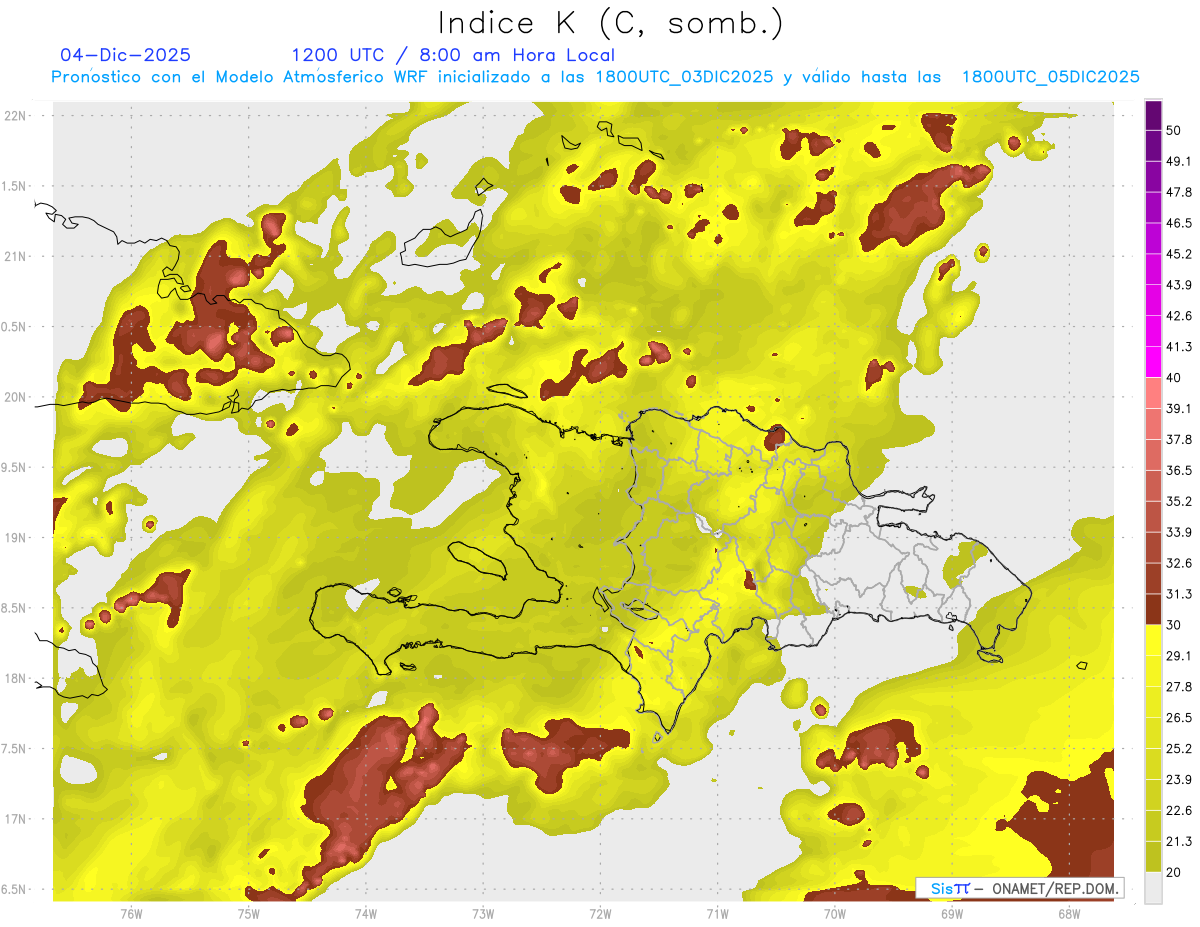Image resolution: width=1200 pixels, height=927 pixels.
Task: Click legend value '31.3'
Action: tap(1179, 594)
